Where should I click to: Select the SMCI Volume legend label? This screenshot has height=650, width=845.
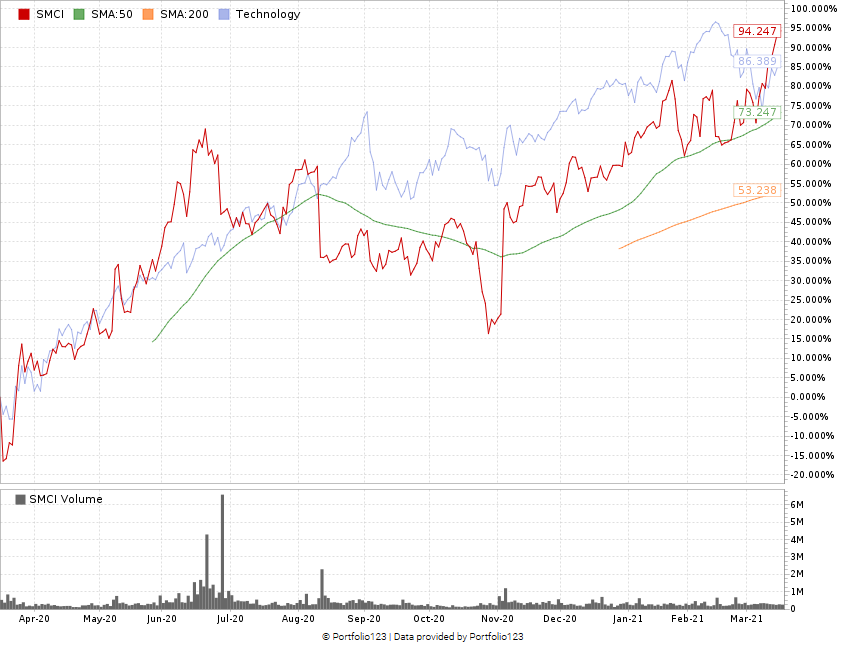(66, 500)
